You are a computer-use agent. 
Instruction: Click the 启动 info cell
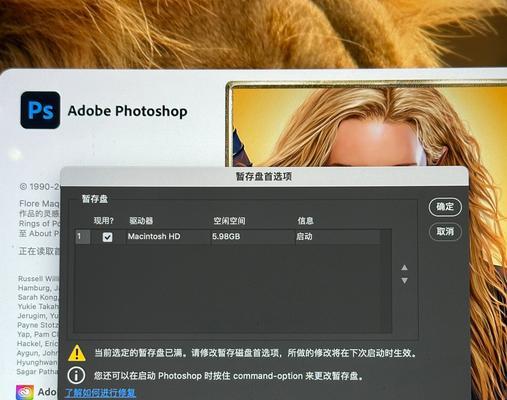click(304, 236)
